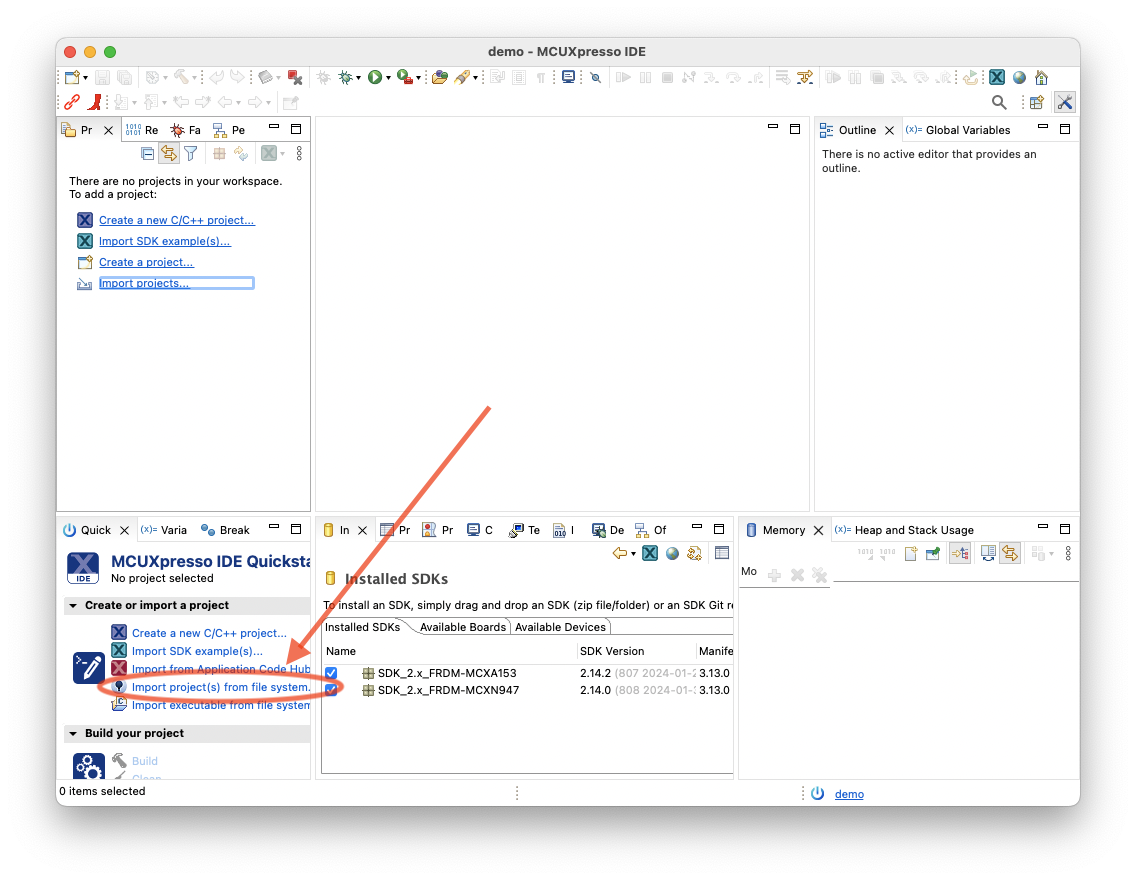Toggle Link with Editor in Project Explorer
The width and height of the screenshot is (1136, 880).
click(169, 154)
